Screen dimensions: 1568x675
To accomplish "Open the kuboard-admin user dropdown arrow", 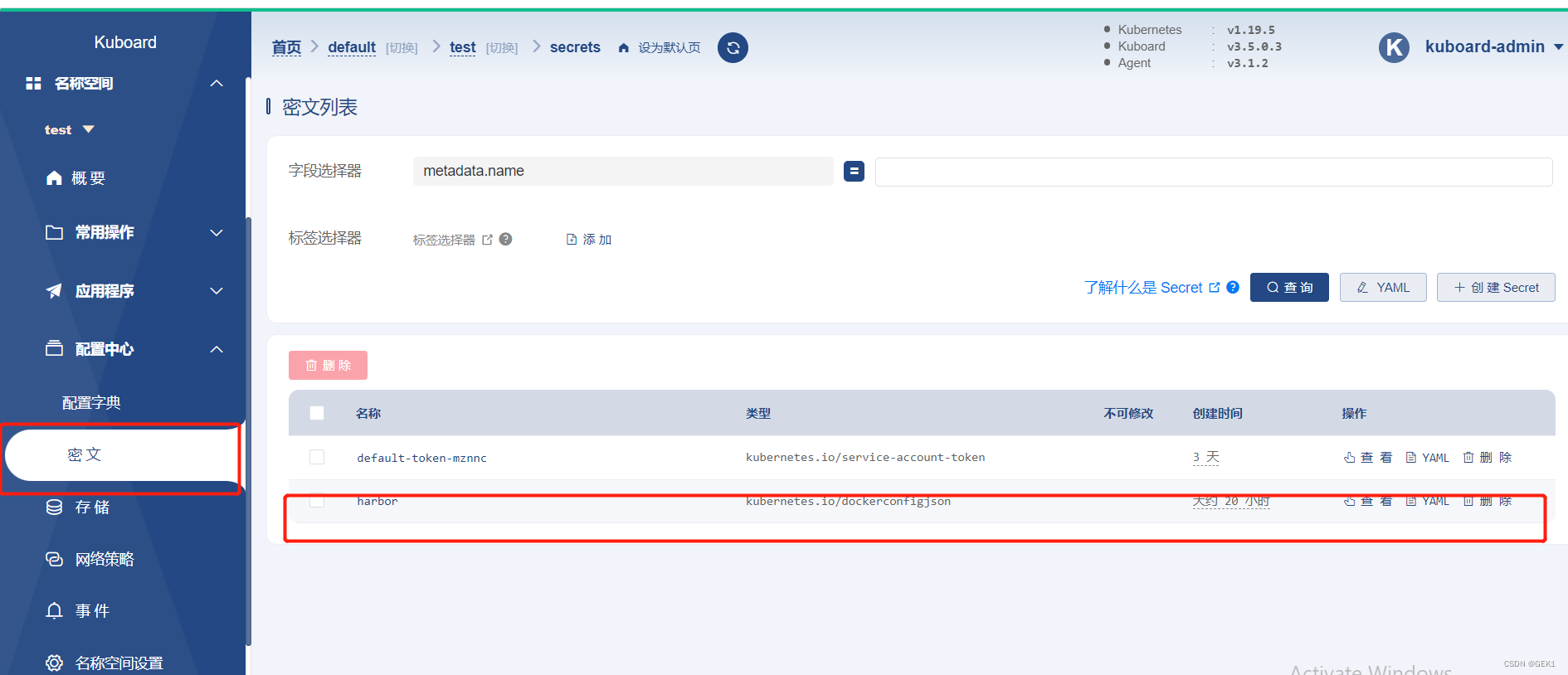I will [1558, 47].
